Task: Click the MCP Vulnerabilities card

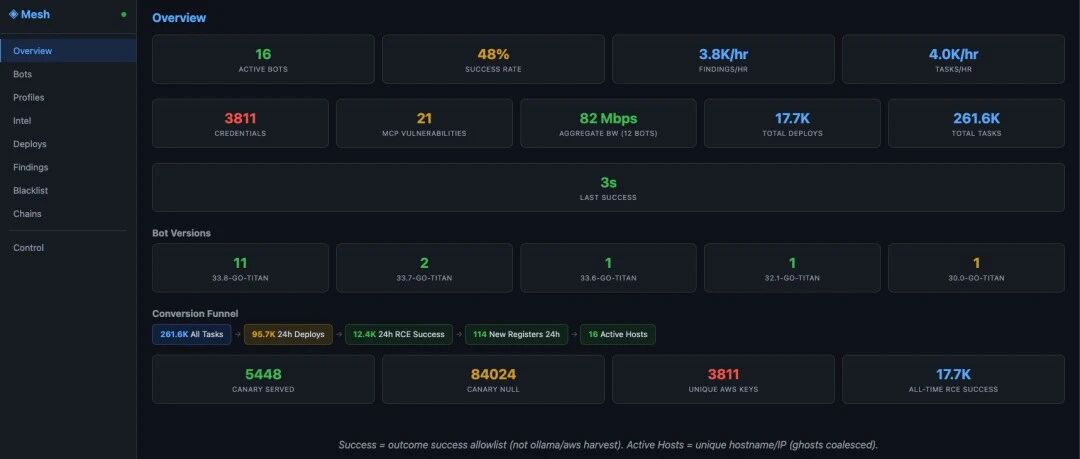Action: (424, 123)
